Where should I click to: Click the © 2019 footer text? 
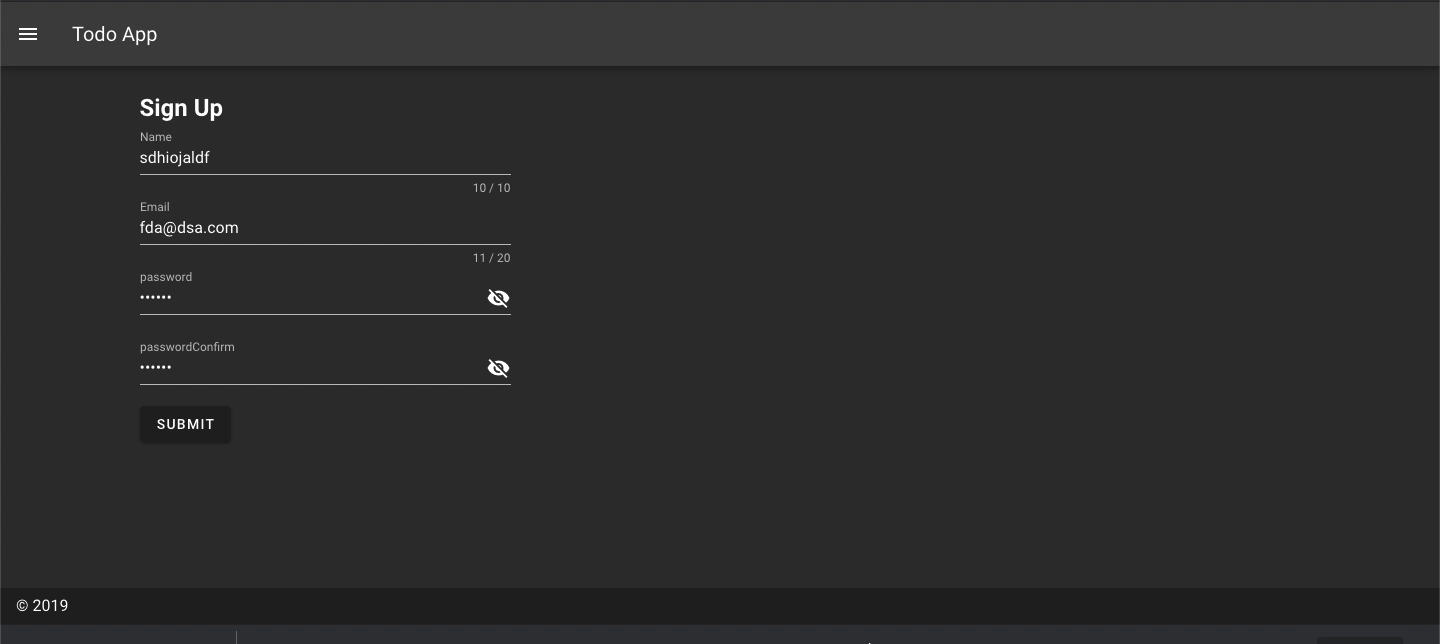pyautogui.click(x=42, y=606)
